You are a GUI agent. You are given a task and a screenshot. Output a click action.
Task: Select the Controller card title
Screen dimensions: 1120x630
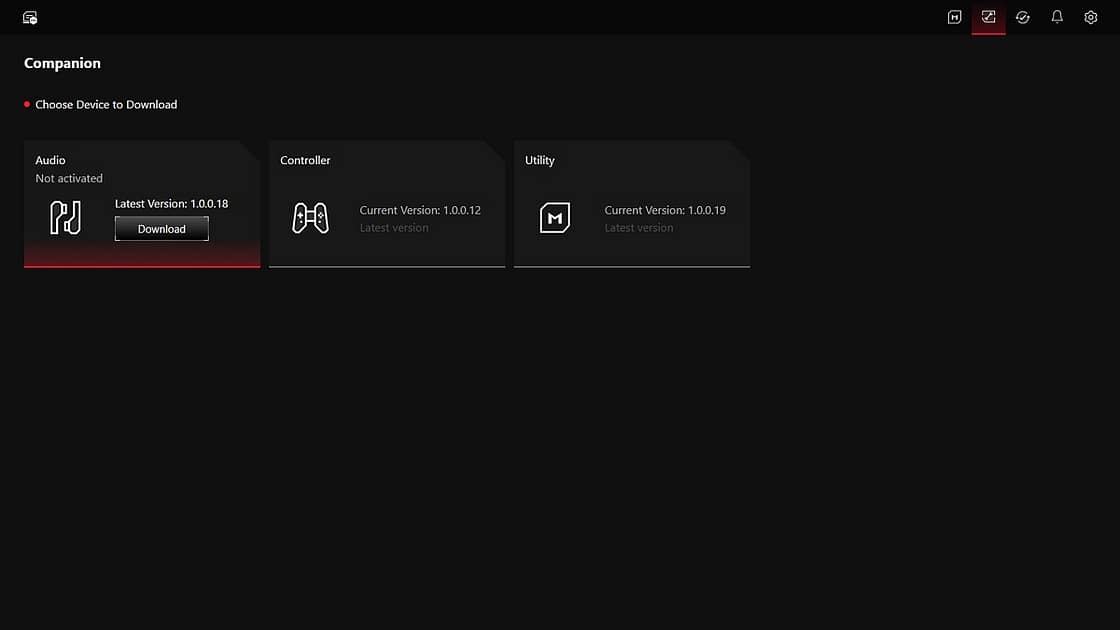coord(305,160)
